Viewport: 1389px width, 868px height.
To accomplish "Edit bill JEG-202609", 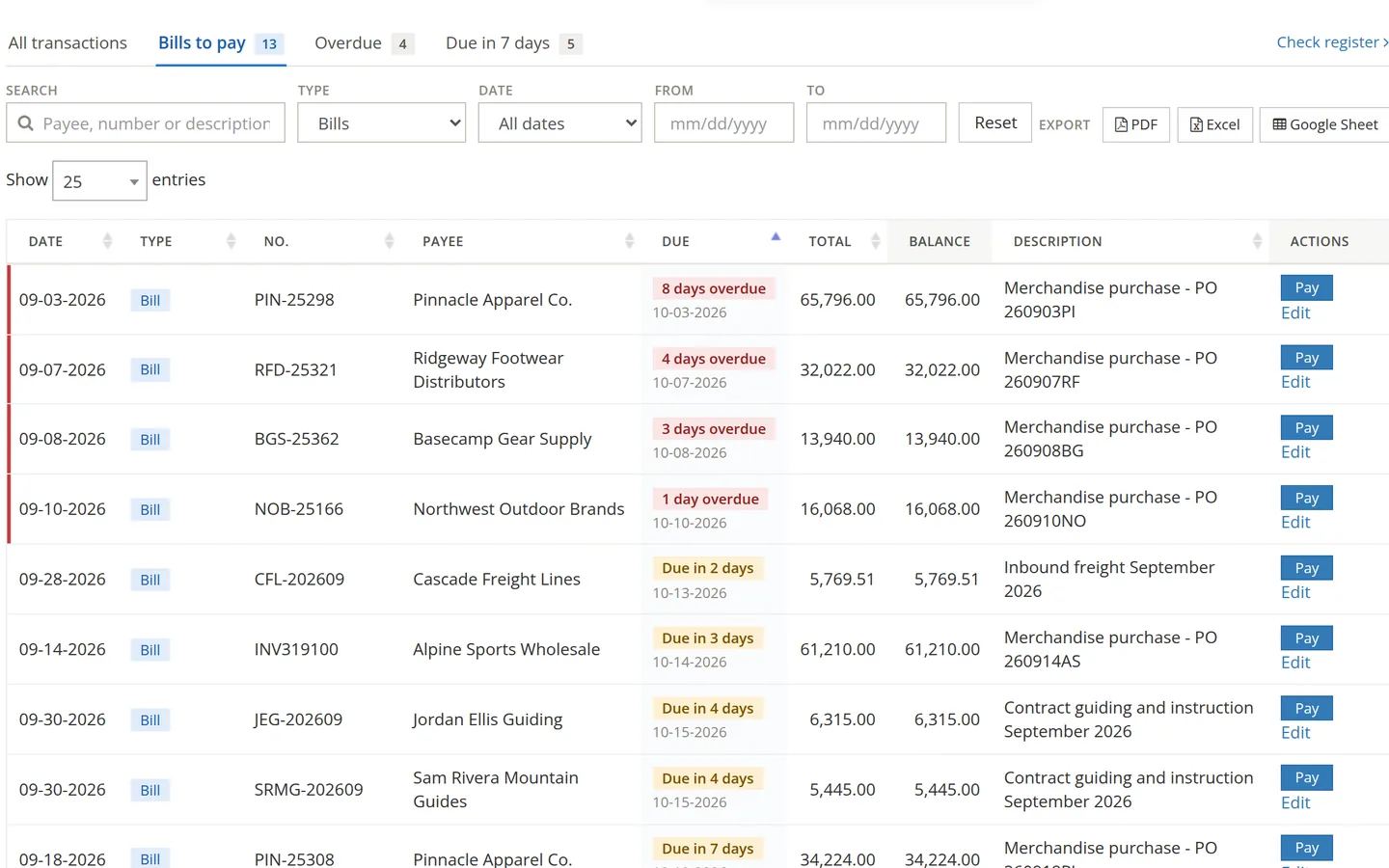I will pyautogui.click(x=1295, y=733).
